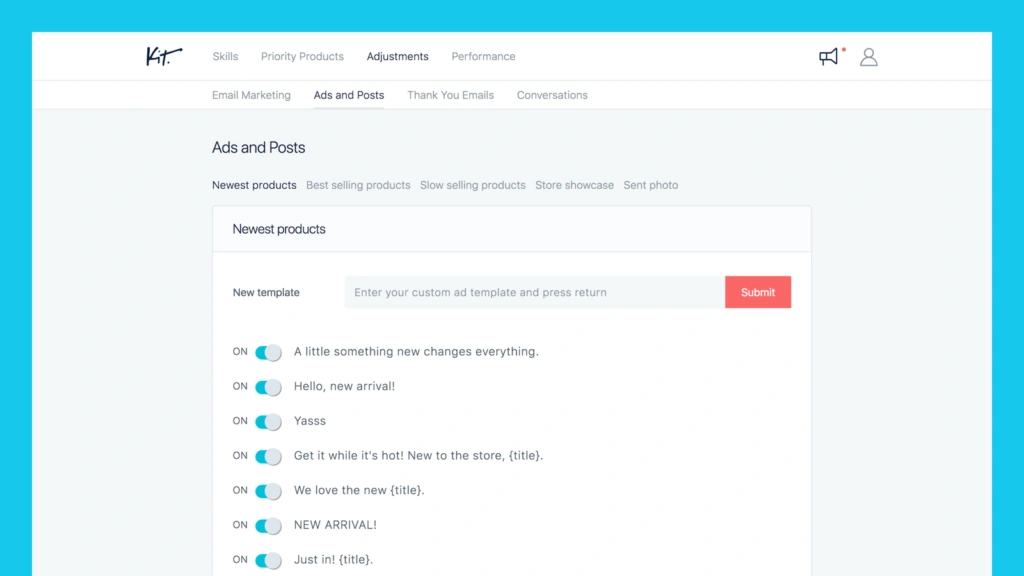Switch off 'We love the new {title}'
This screenshot has width=1024, height=576.
(x=268, y=491)
